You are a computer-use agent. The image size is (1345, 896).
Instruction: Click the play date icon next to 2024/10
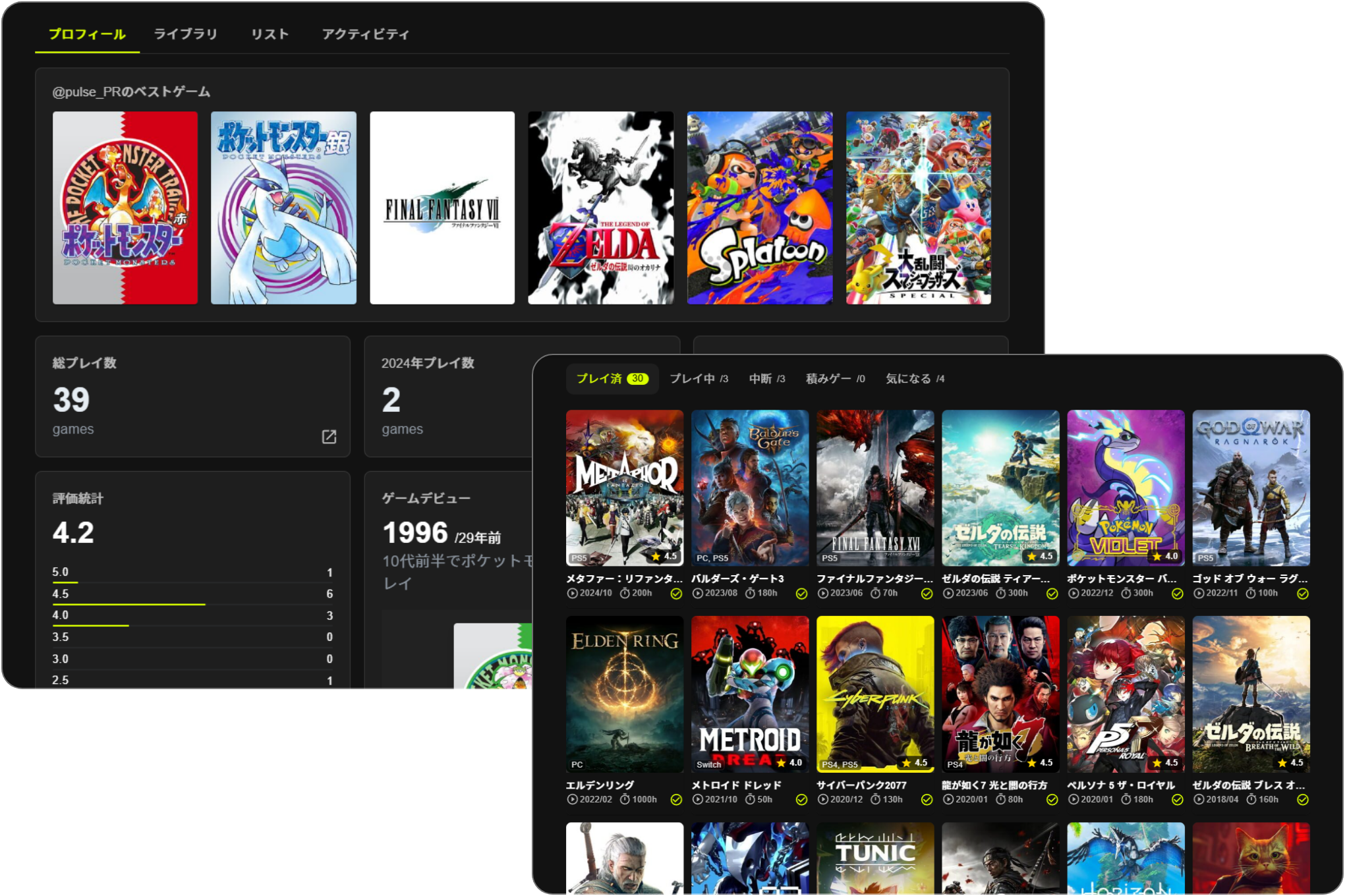pos(572,593)
